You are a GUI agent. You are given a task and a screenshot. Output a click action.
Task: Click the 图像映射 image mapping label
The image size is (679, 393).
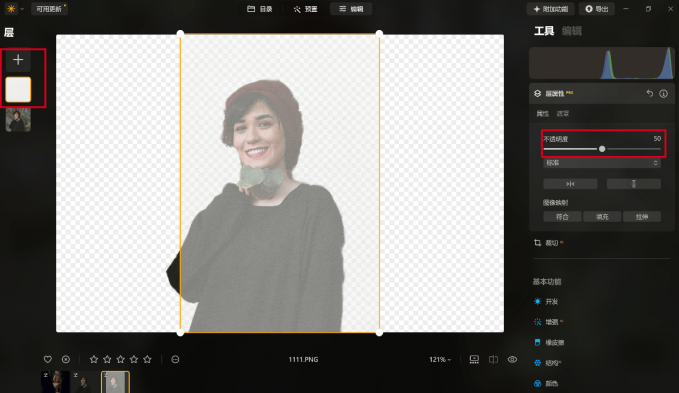(555, 203)
